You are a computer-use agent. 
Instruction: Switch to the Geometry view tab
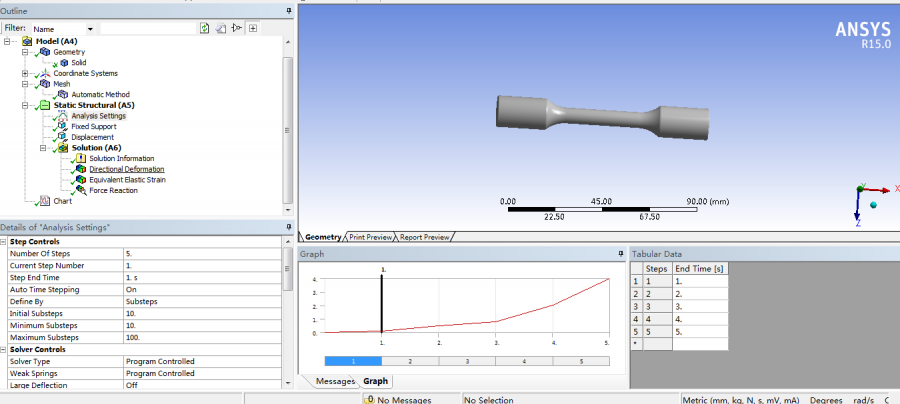322,237
